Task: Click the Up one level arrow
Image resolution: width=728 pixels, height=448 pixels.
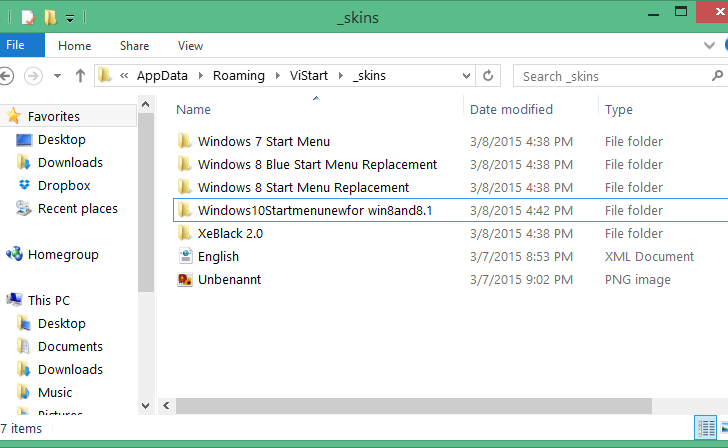Action: click(80, 75)
